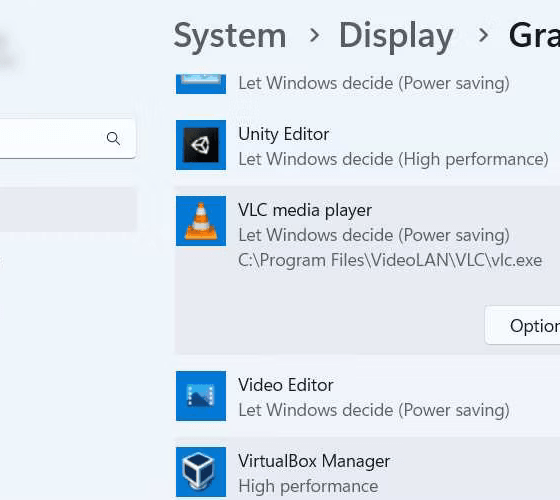Click the VLC media player cone icon
Image resolution: width=560 pixels, height=500 pixels.
(x=201, y=221)
